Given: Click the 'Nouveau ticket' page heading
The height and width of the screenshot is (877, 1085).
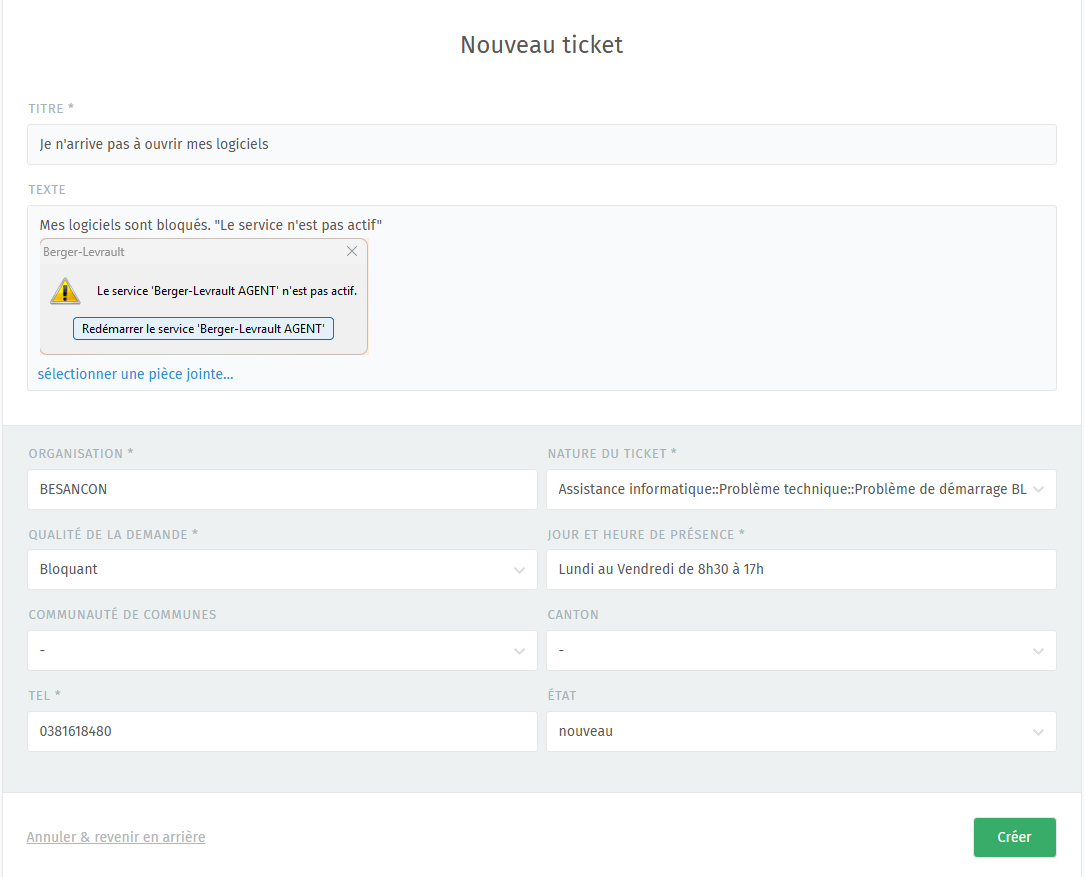Looking at the screenshot, I should click(x=541, y=45).
